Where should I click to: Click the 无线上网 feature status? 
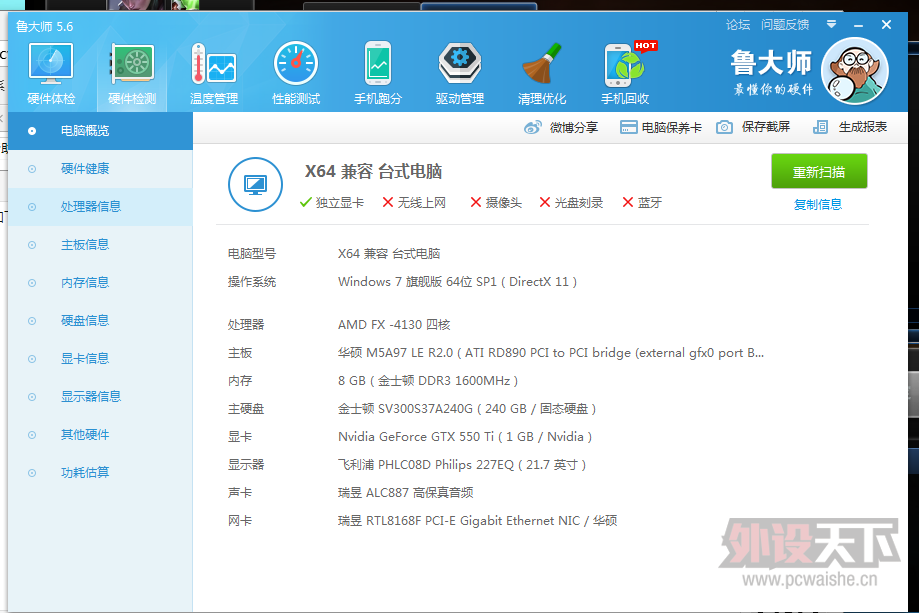tap(414, 203)
